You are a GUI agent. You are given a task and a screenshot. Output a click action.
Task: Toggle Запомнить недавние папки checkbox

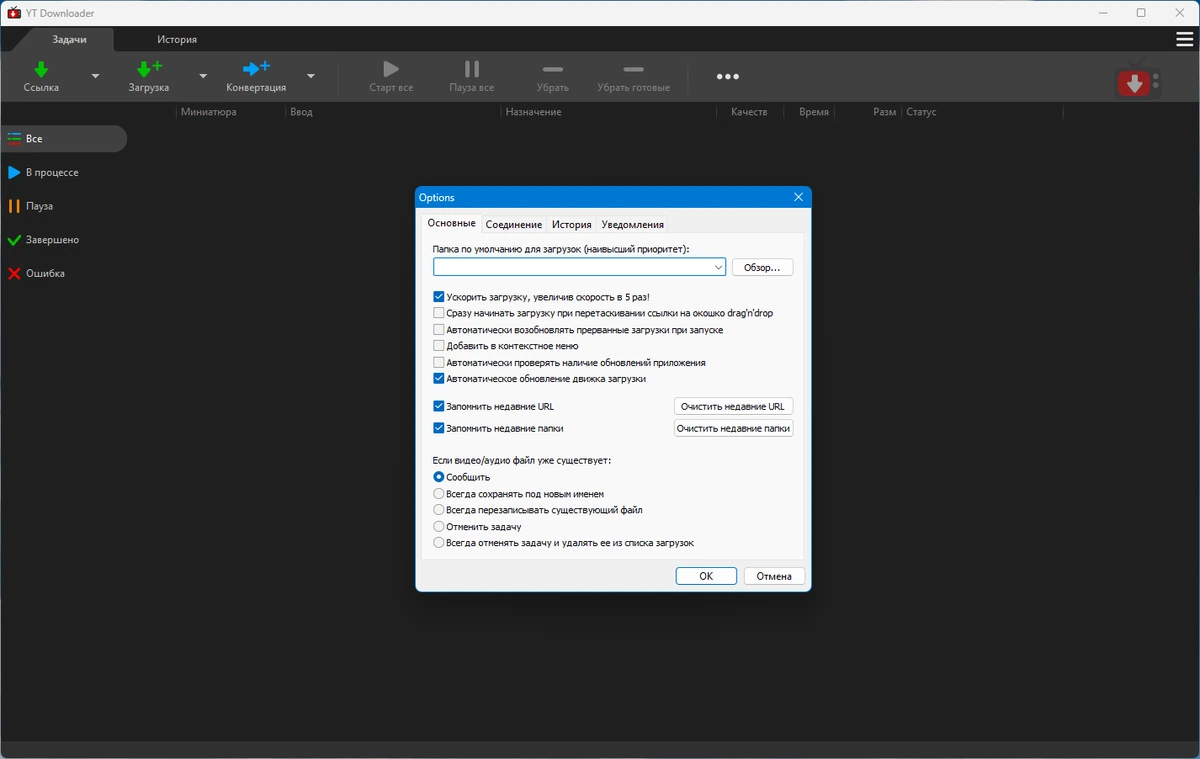coord(439,428)
